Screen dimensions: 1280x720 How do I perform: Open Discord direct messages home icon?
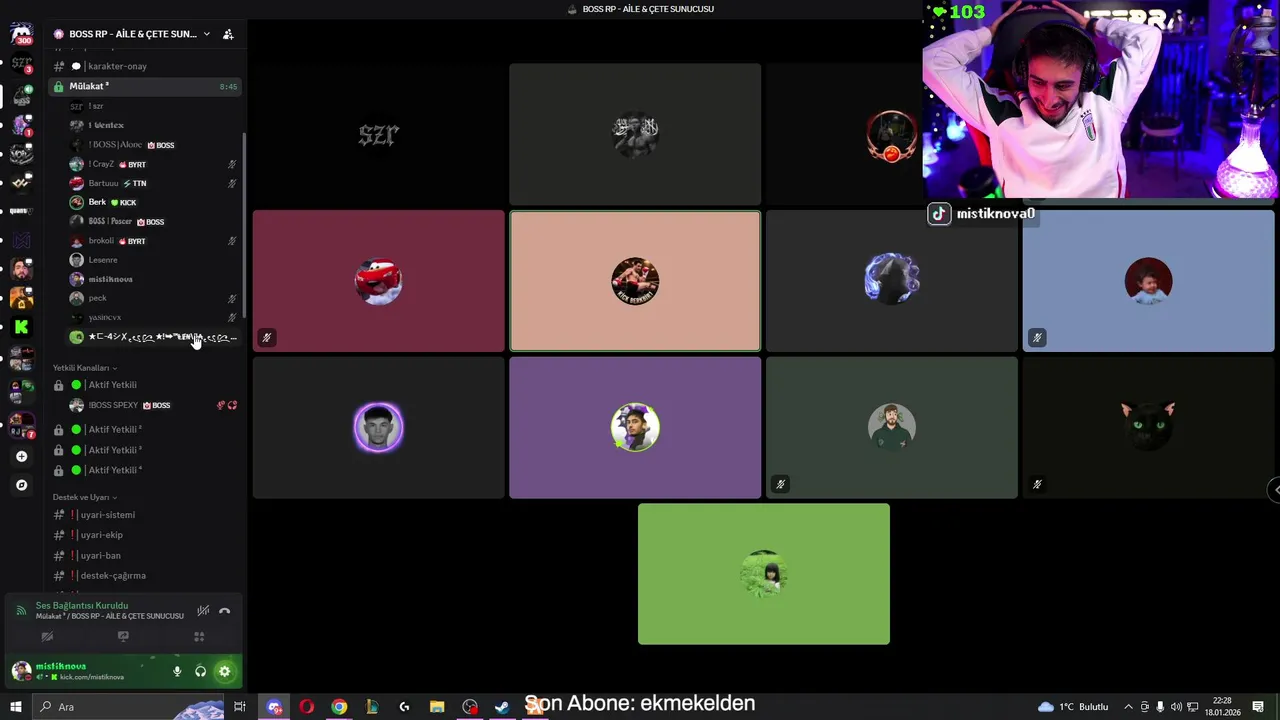(x=21, y=34)
